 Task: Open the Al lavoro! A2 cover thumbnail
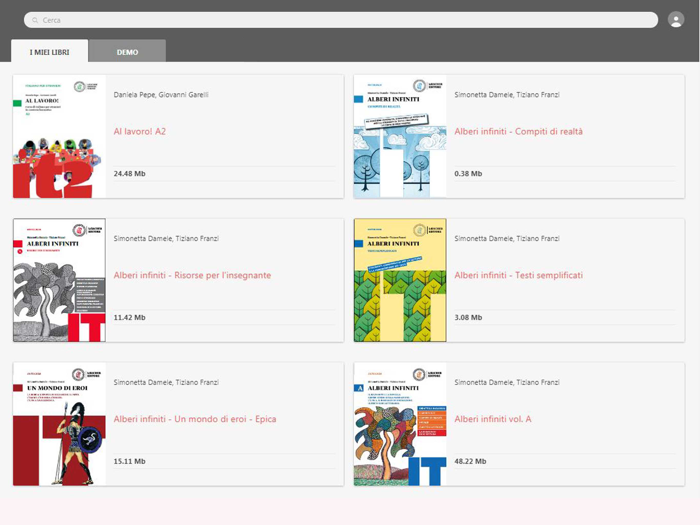point(59,137)
